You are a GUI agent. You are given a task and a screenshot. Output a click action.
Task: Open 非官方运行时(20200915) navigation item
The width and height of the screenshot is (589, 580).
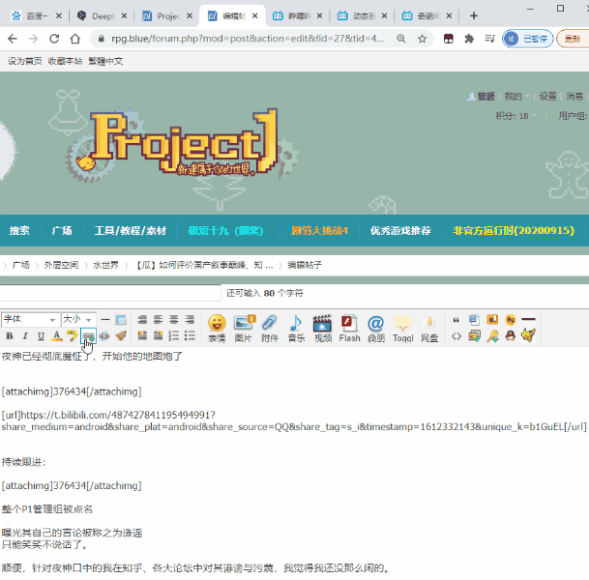(x=513, y=230)
